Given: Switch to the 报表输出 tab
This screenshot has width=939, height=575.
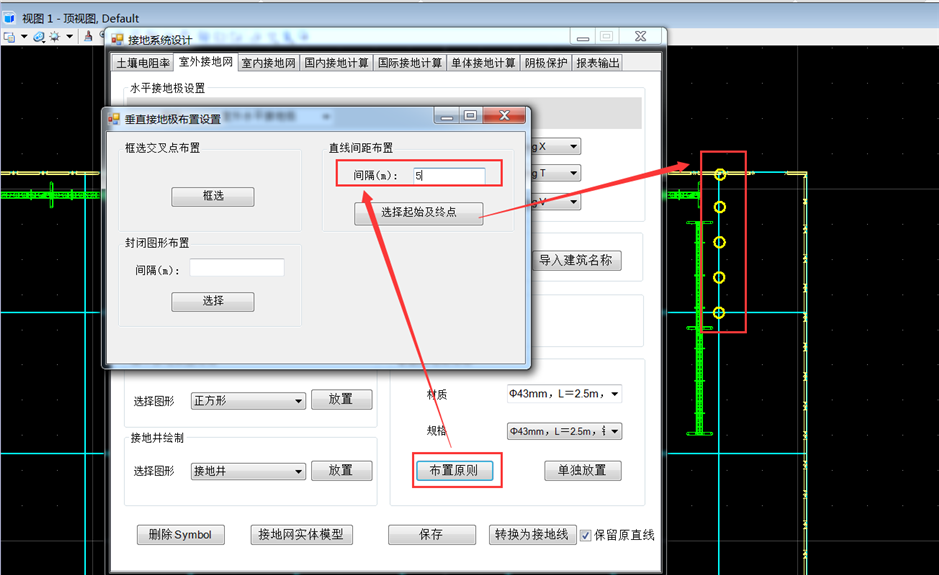Looking at the screenshot, I should click(597, 63).
